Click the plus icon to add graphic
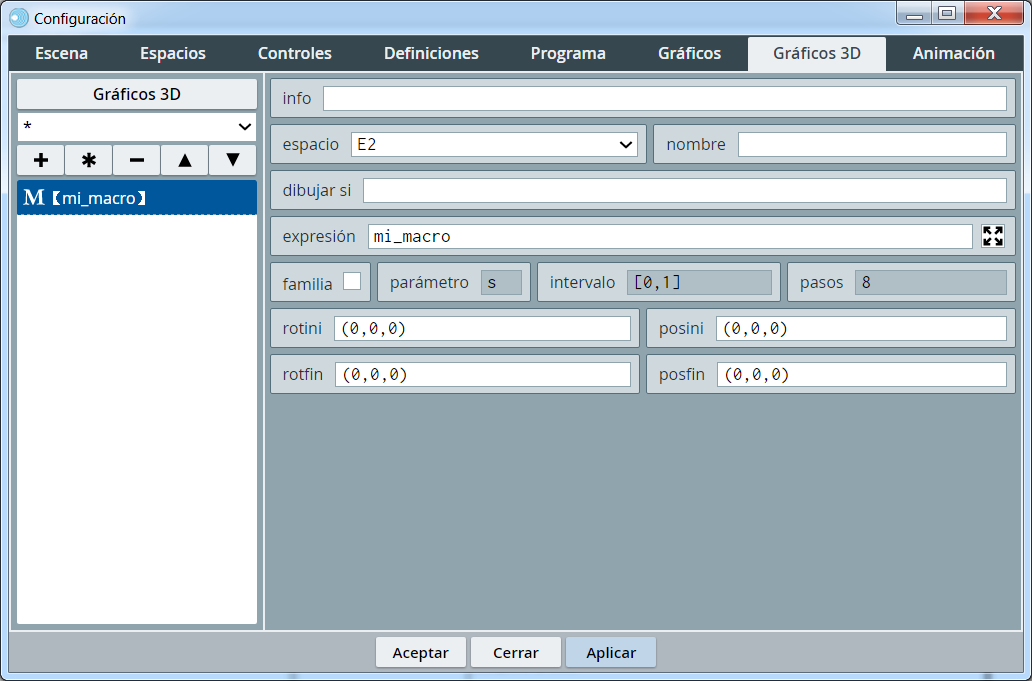 pos(41,160)
